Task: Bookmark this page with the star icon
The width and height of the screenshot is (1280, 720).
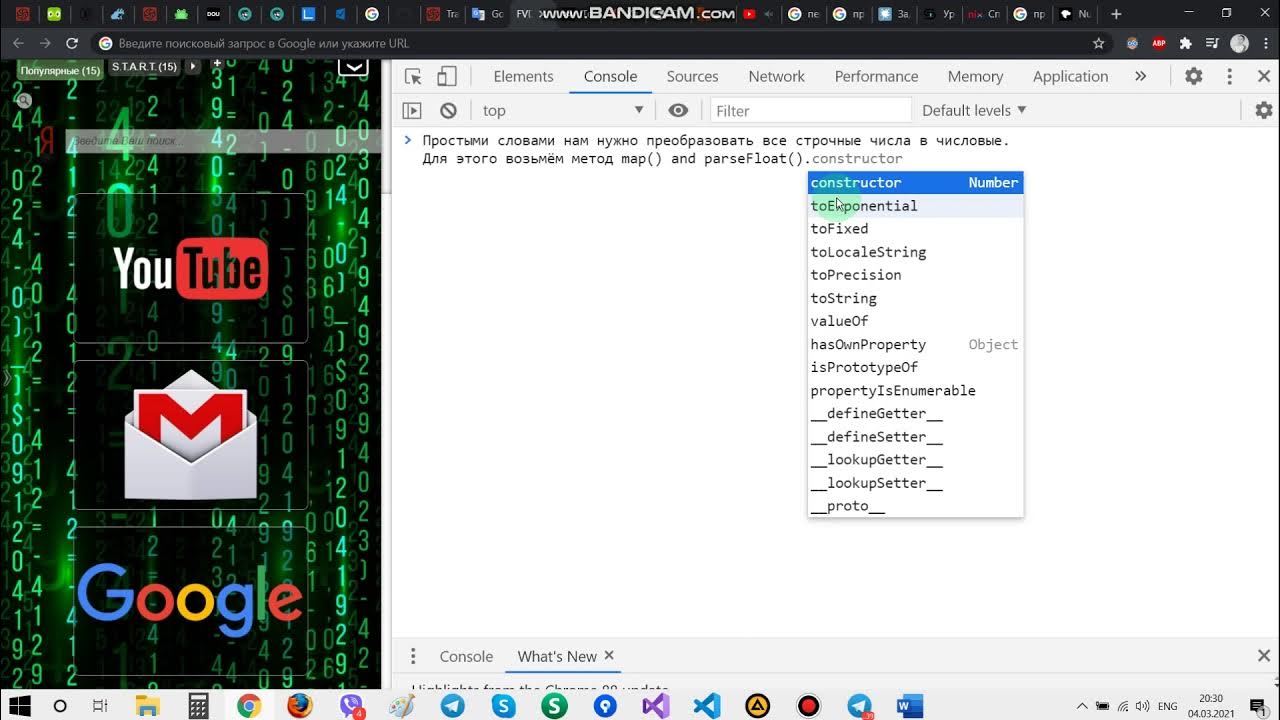Action: pos(1099,43)
